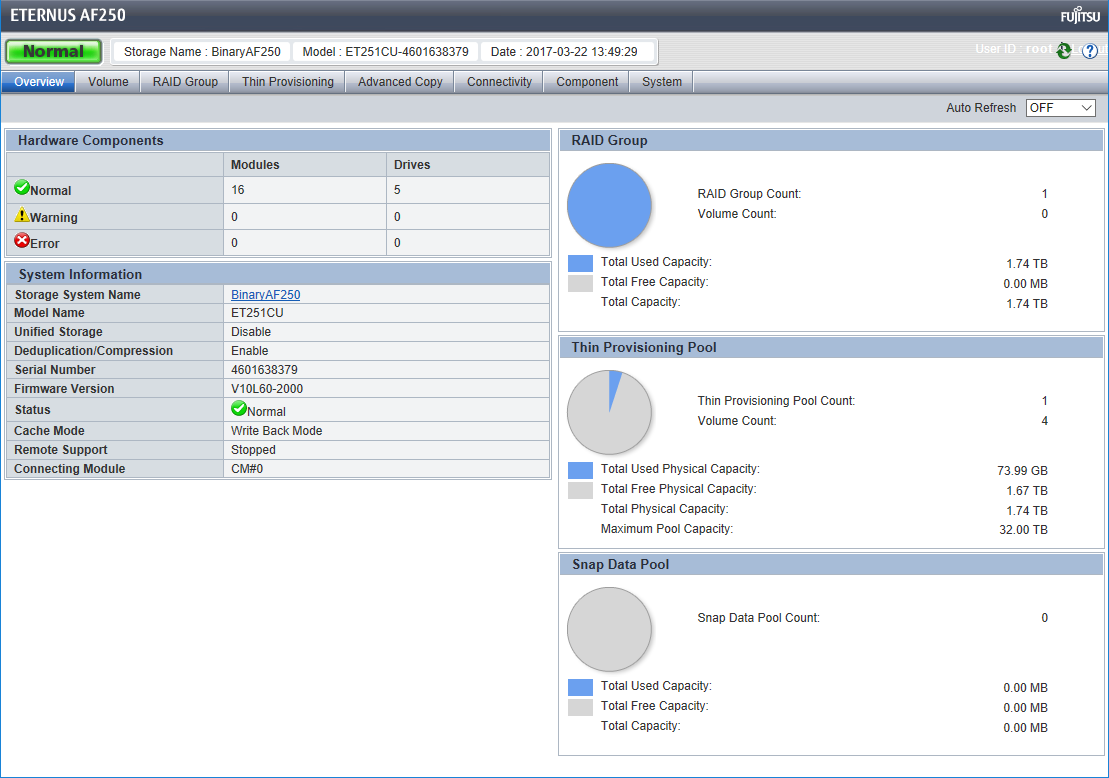Screen dimensions: 1109x778
Task: Click the System Information panel header
Action: click(278, 274)
